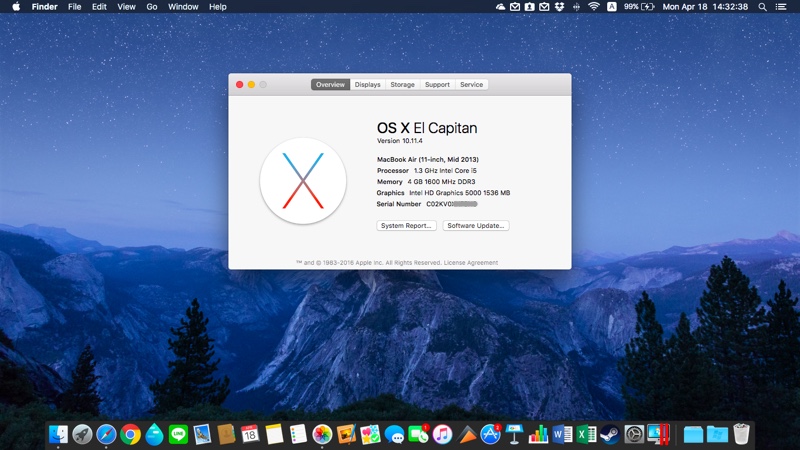Viewport: 800px width, 450px height.
Task: Open the yellow Notes icon in Dock
Action: point(274,435)
